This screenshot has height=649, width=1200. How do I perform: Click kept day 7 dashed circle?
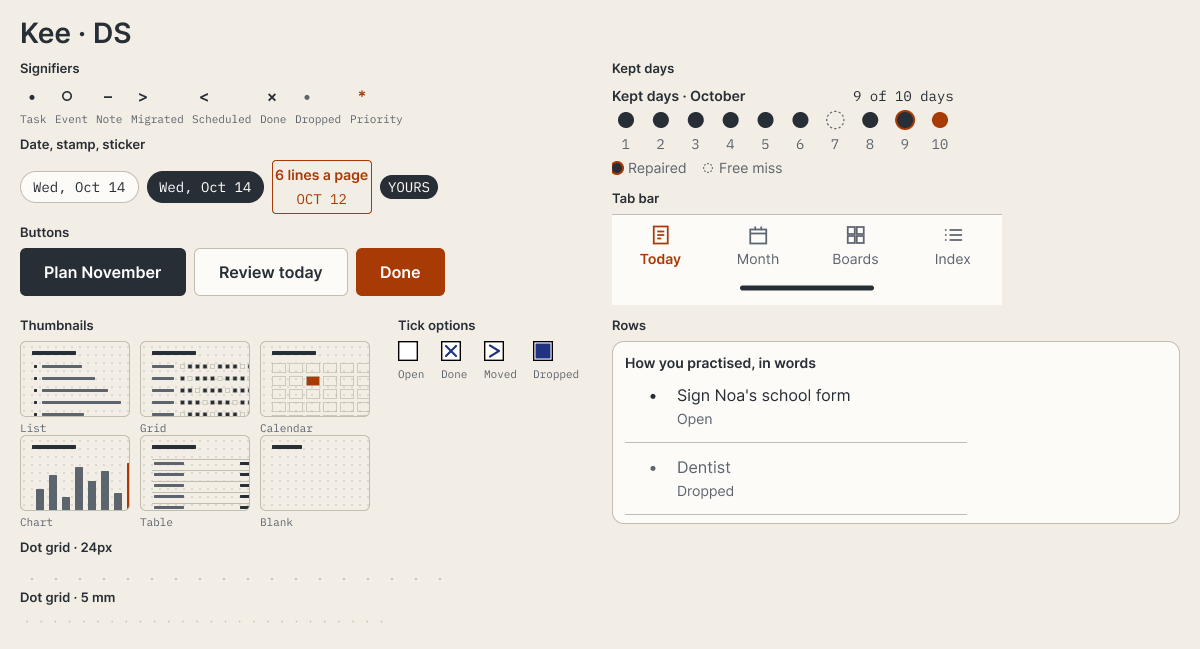pos(835,120)
